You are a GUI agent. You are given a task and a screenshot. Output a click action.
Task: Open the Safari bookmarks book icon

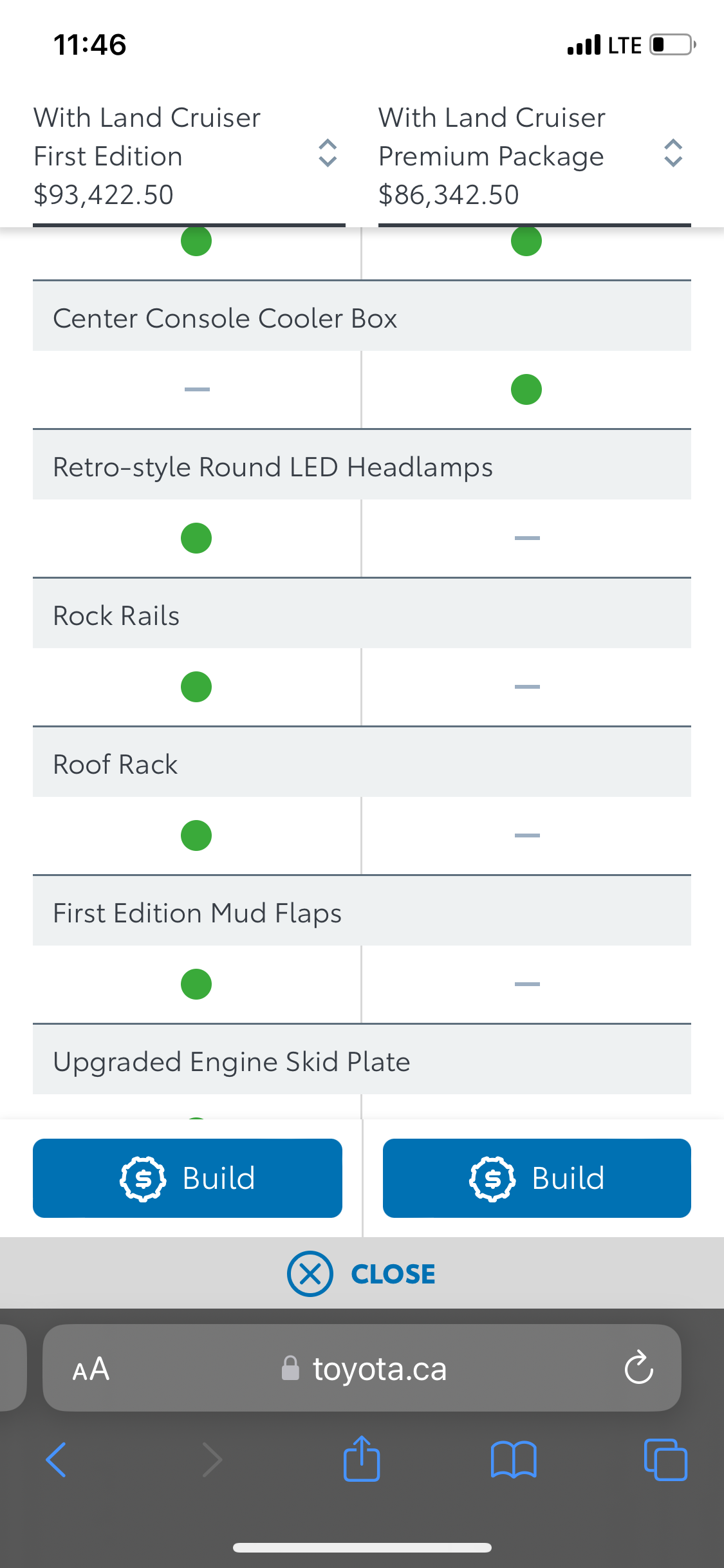coord(514,1459)
